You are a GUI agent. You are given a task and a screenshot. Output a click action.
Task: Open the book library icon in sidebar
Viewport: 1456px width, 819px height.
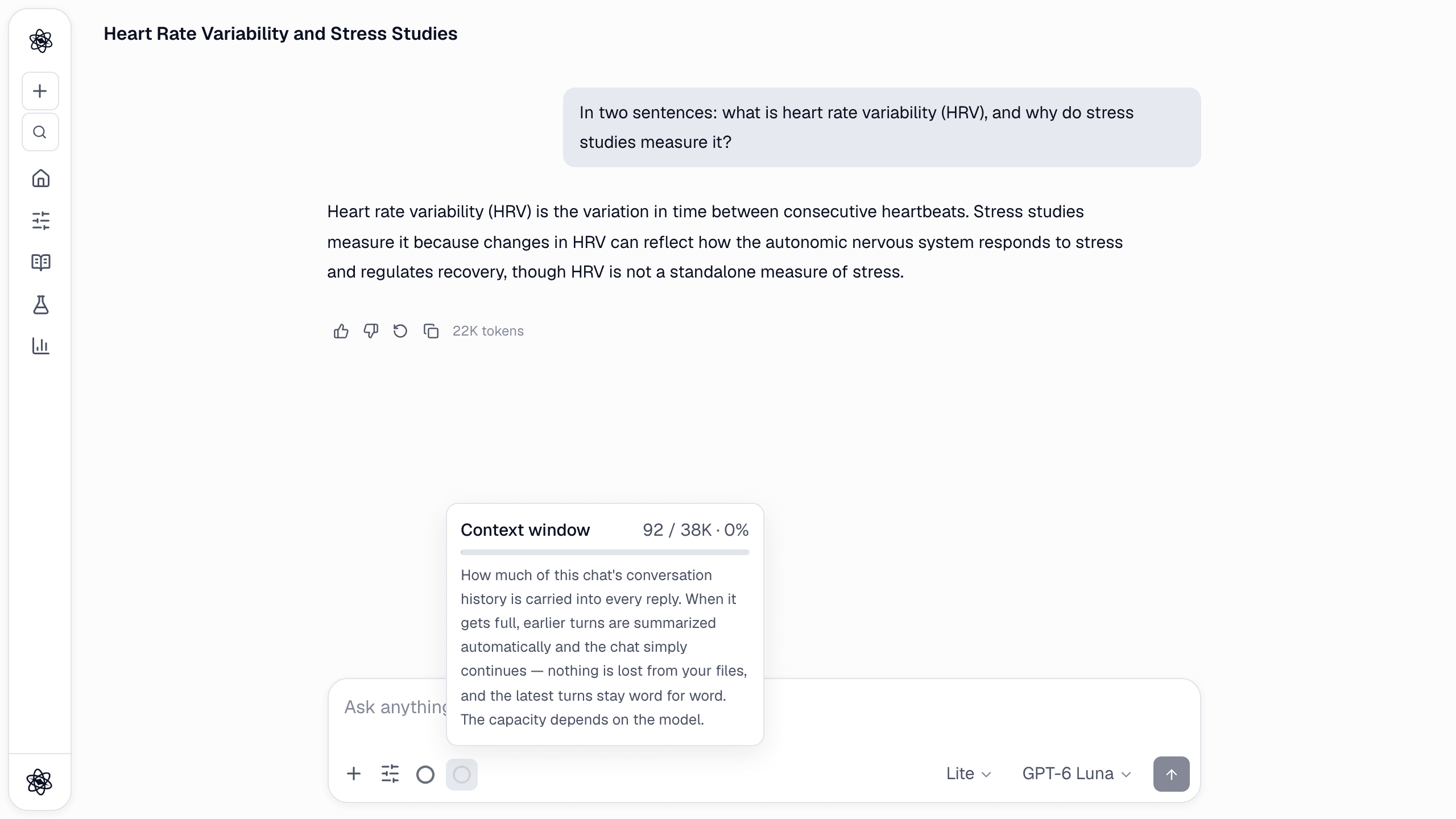(x=40, y=262)
